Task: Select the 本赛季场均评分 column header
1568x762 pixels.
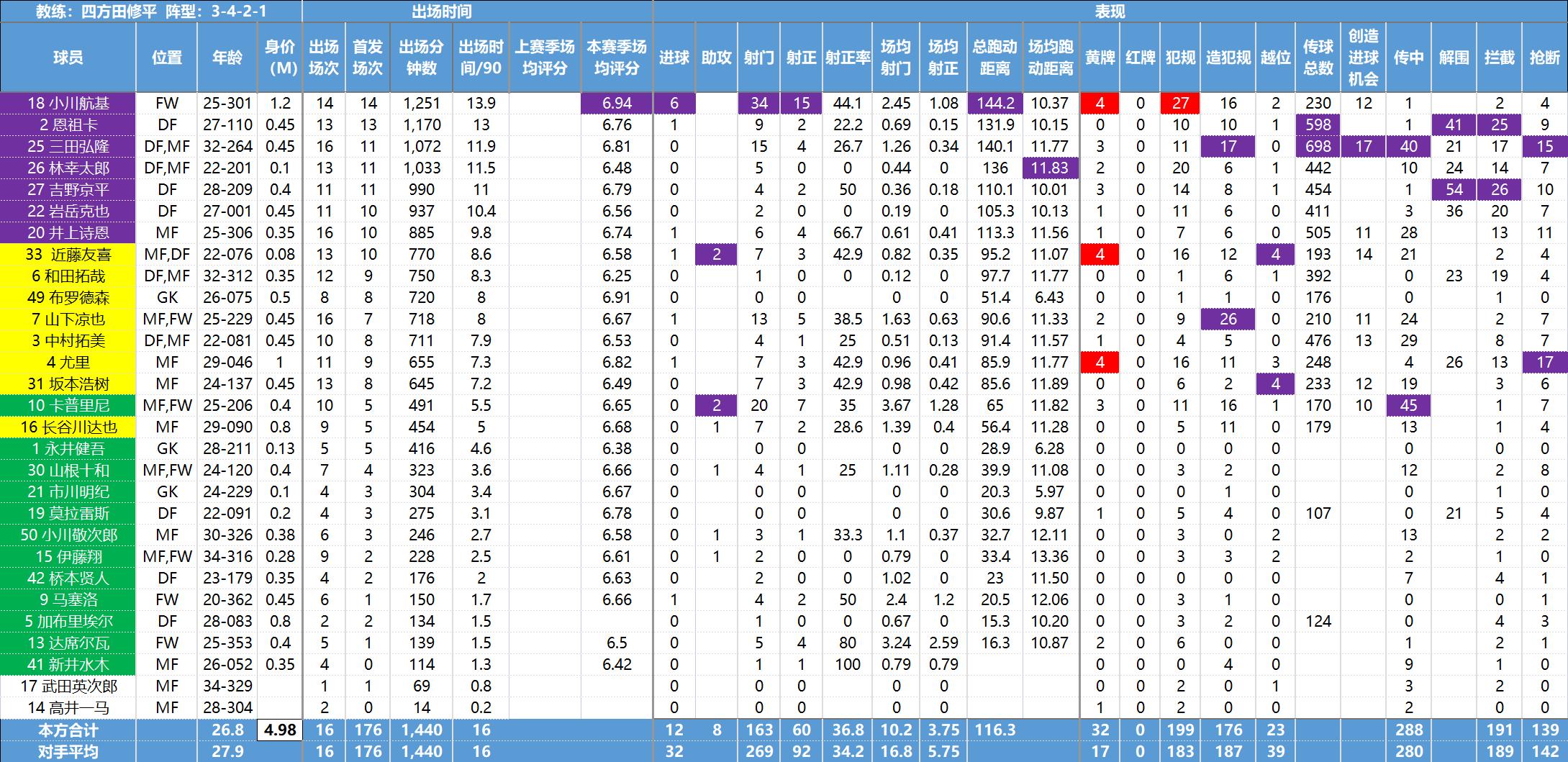Action: [x=617, y=58]
